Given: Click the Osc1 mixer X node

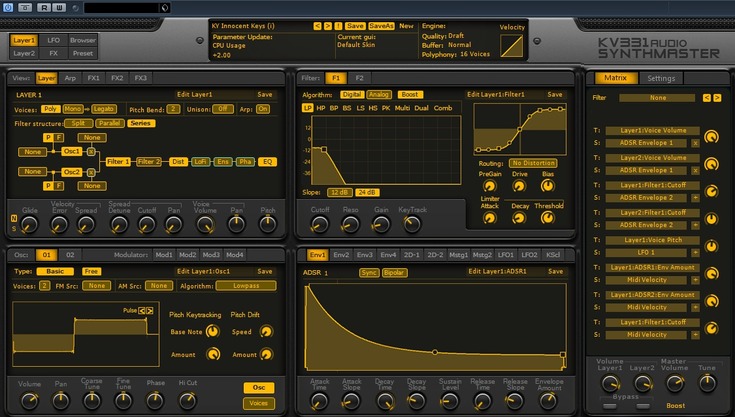Looking at the screenshot, I should pos(91,151).
